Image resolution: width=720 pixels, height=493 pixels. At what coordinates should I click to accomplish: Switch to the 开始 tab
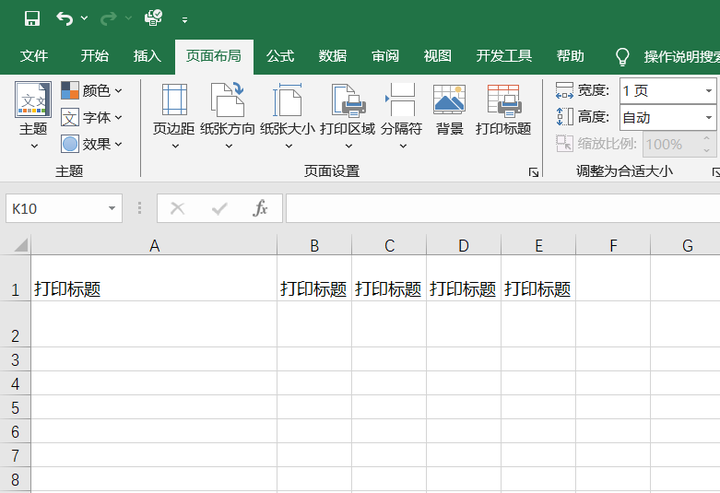95,56
